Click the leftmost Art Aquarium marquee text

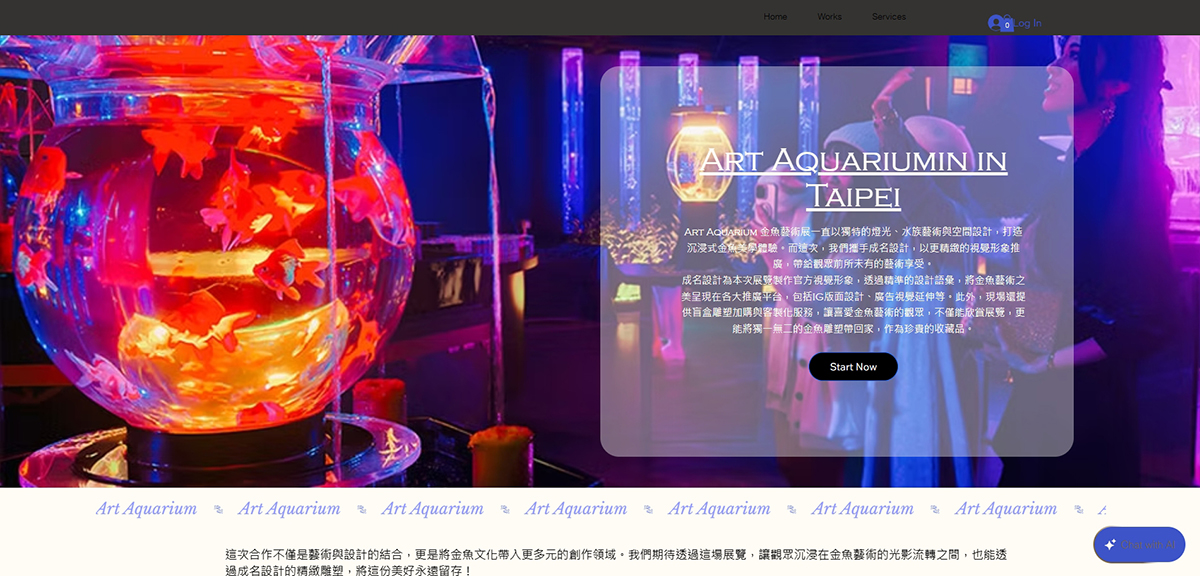coord(146,509)
